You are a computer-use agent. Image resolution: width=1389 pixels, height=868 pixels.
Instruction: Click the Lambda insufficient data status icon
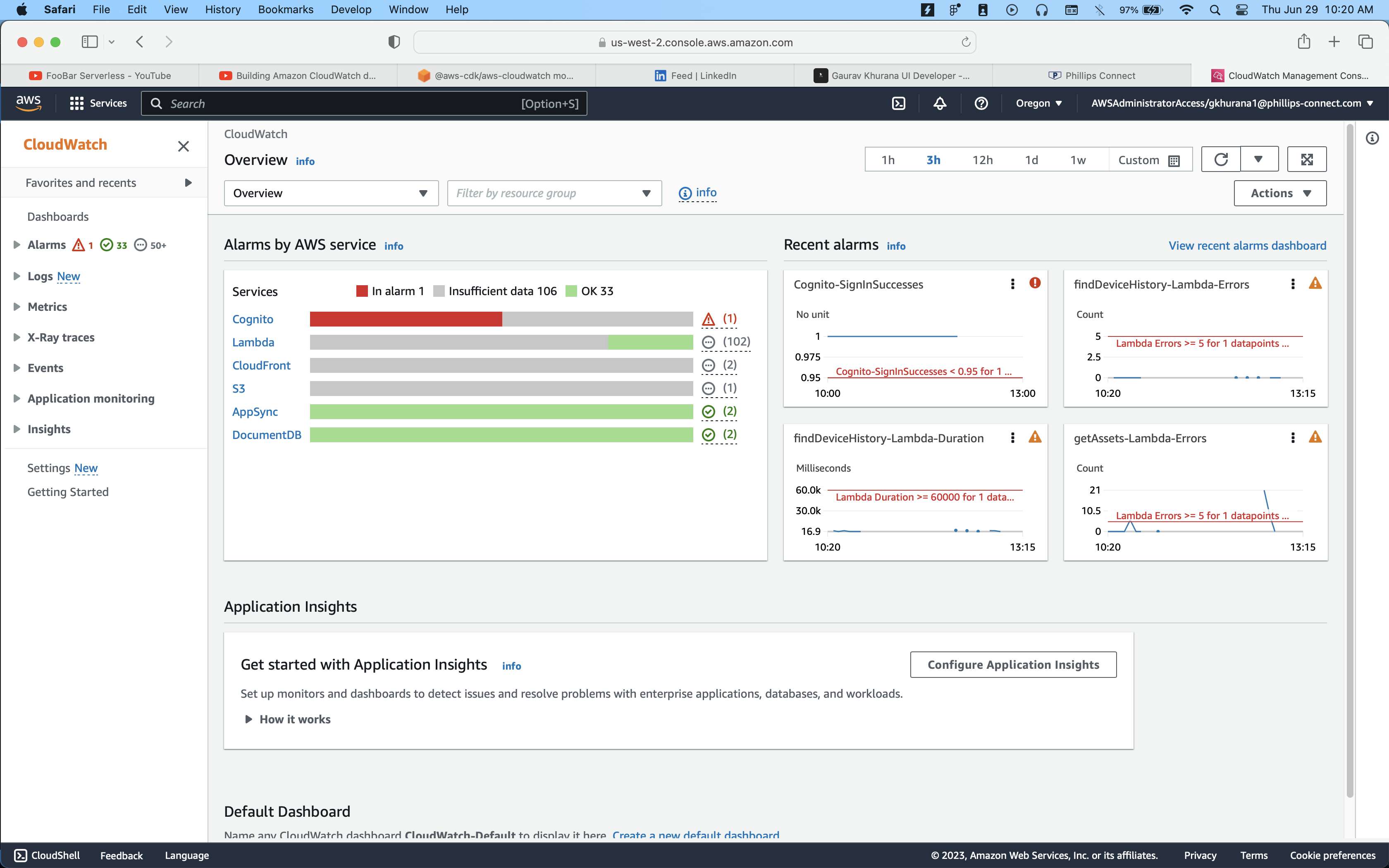[709, 342]
